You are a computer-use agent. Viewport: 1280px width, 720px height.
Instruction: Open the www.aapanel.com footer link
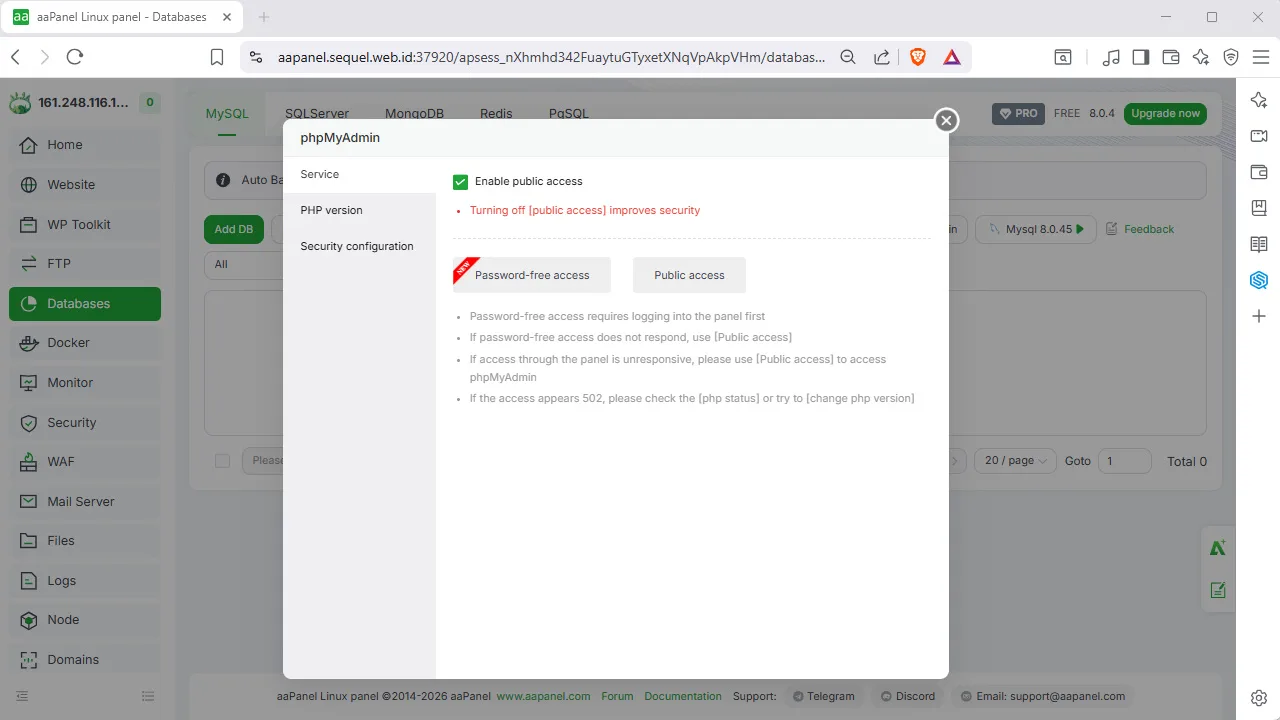tap(543, 696)
